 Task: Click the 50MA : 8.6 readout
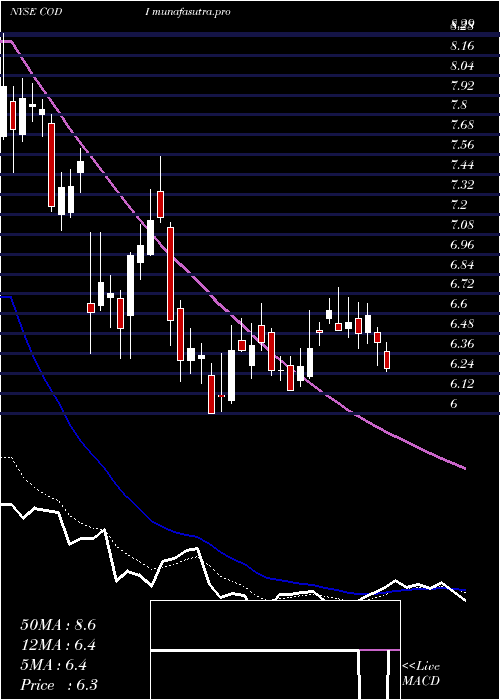coord(58,625)
